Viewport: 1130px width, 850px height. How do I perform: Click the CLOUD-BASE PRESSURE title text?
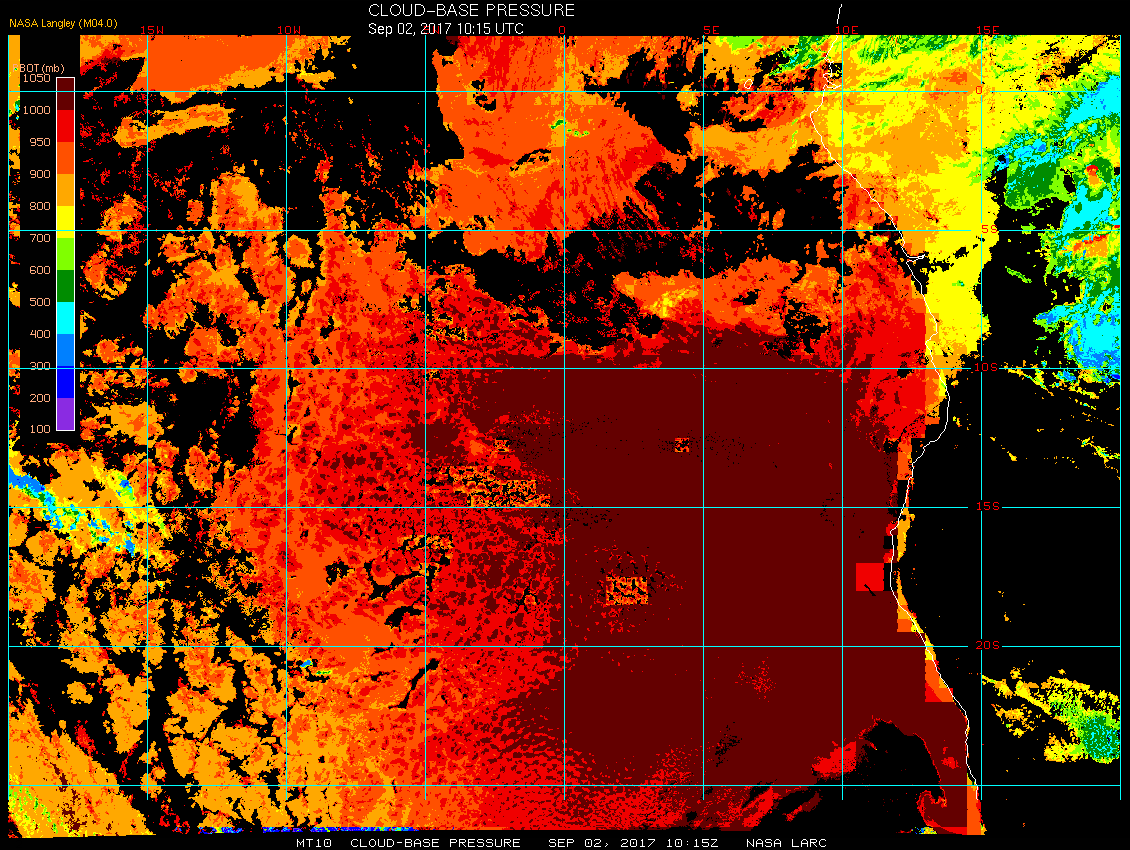[x=471, y=10]
